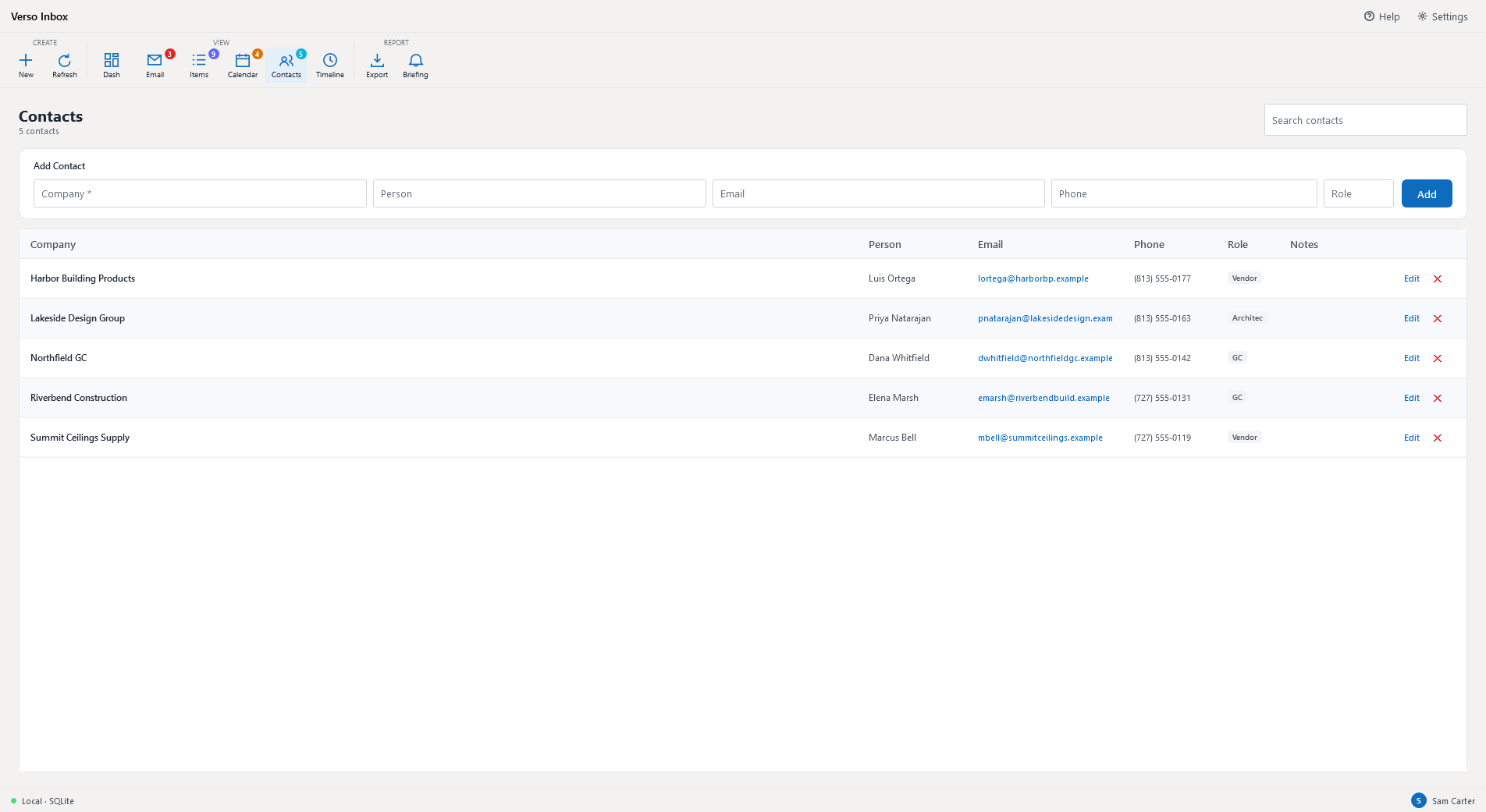The height and width of the screenshot is (812, 1486).
Task: Click the Company input field
Action: [x=200, y=193]
